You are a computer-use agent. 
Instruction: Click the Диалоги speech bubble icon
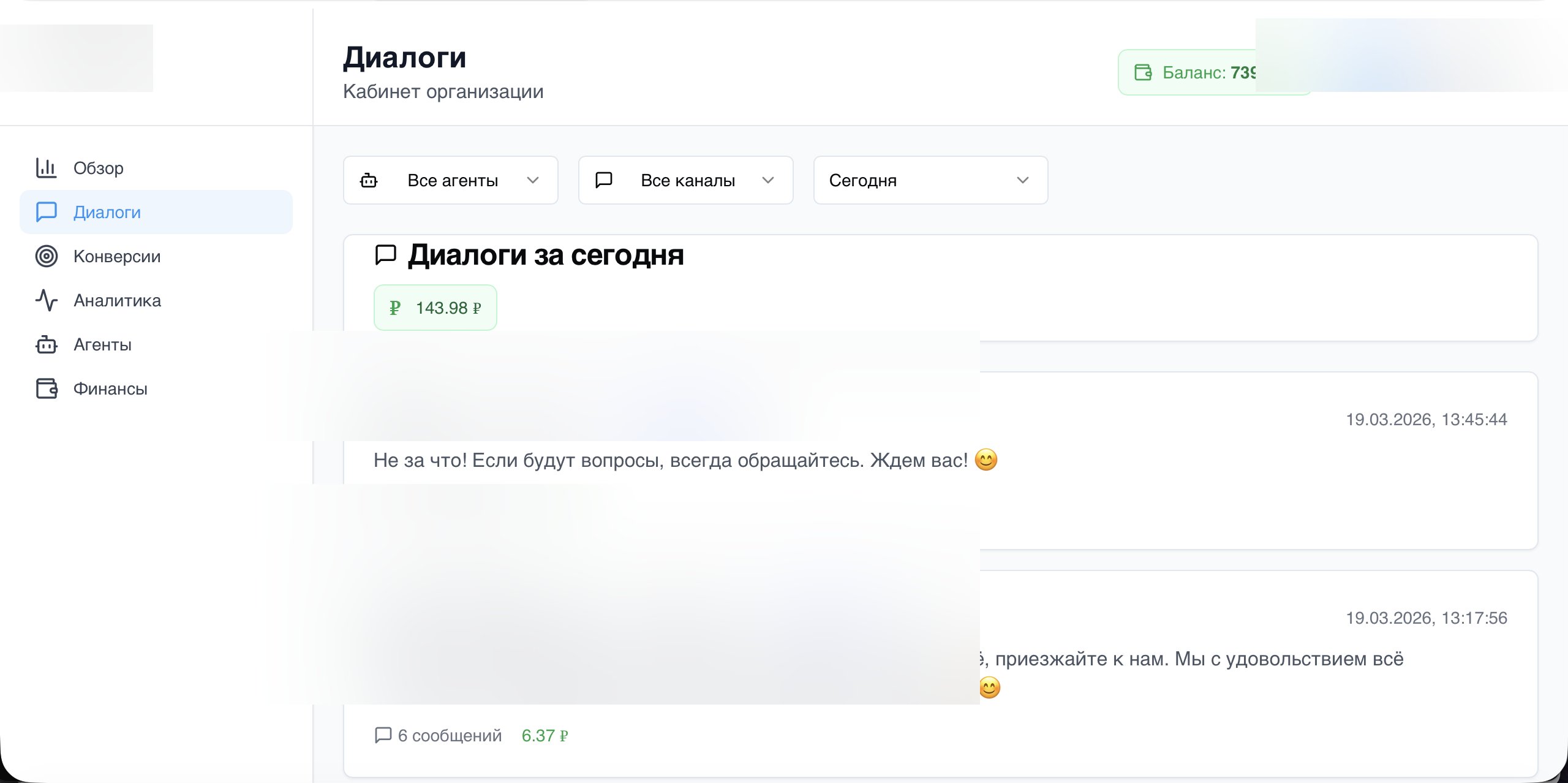pyautogui.click(x=47, y=212)
